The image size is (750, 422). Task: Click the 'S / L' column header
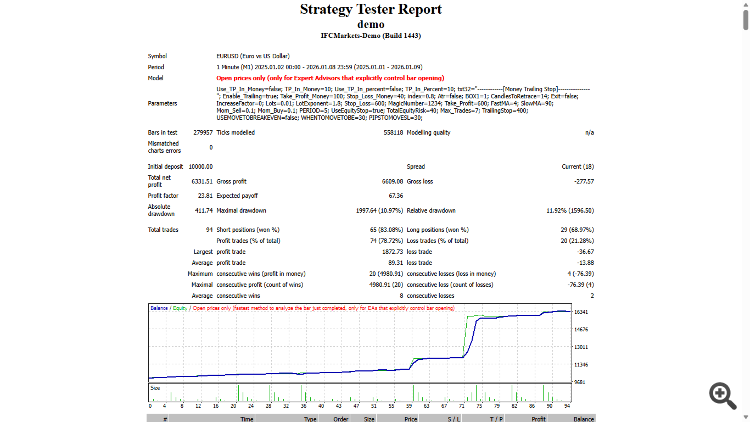(x=454, y=419)
